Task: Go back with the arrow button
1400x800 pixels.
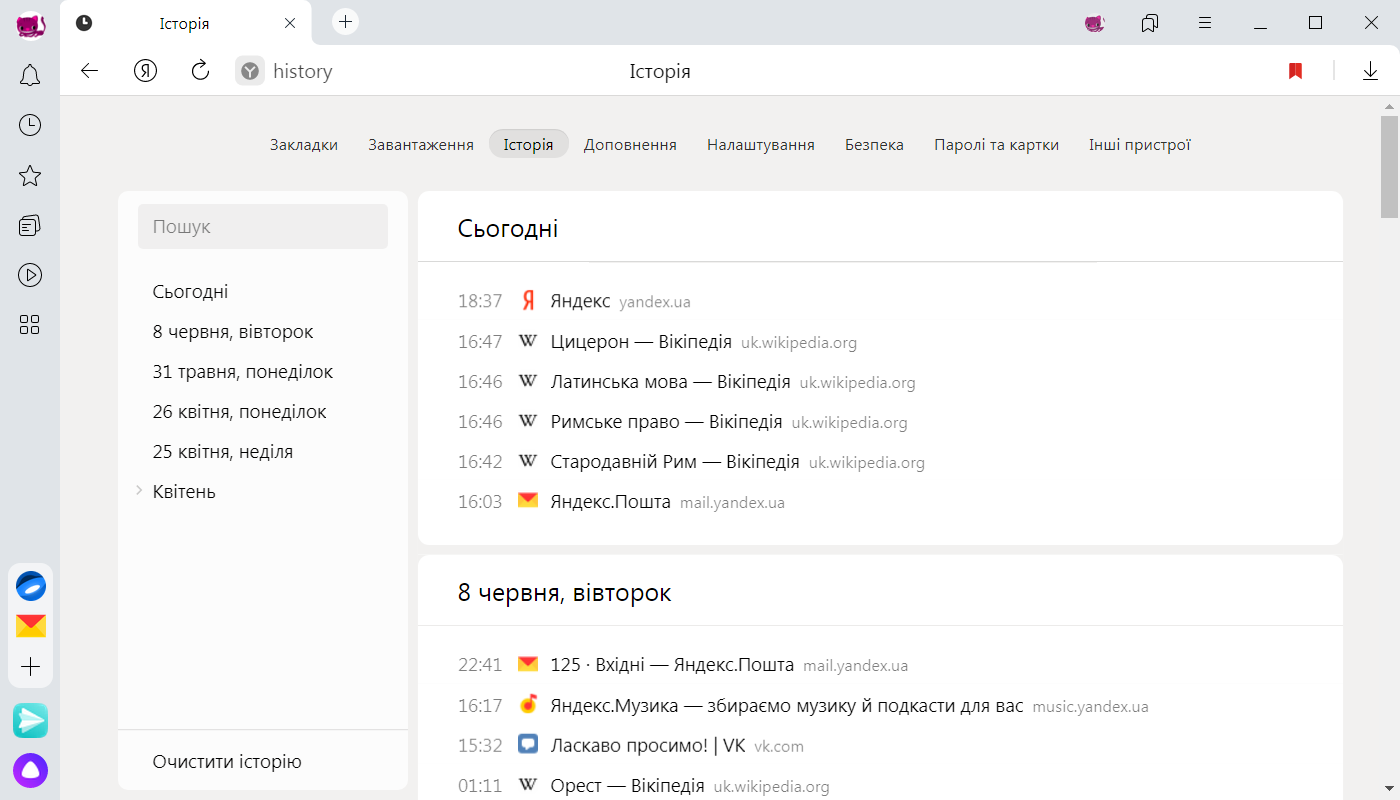Action: (90, 71)
